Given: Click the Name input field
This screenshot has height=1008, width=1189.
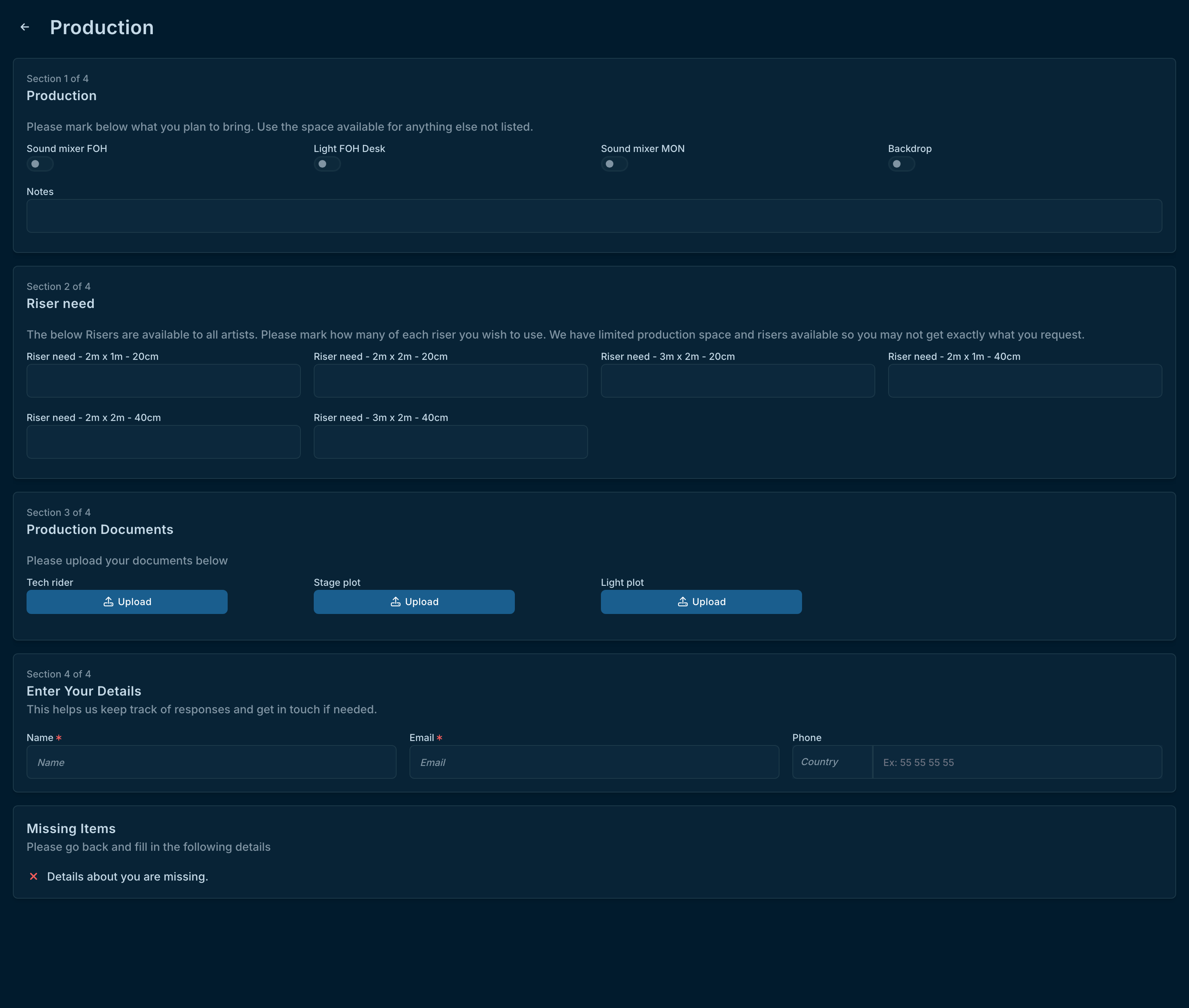Looking at the screenshot, I should click(211, 762).
